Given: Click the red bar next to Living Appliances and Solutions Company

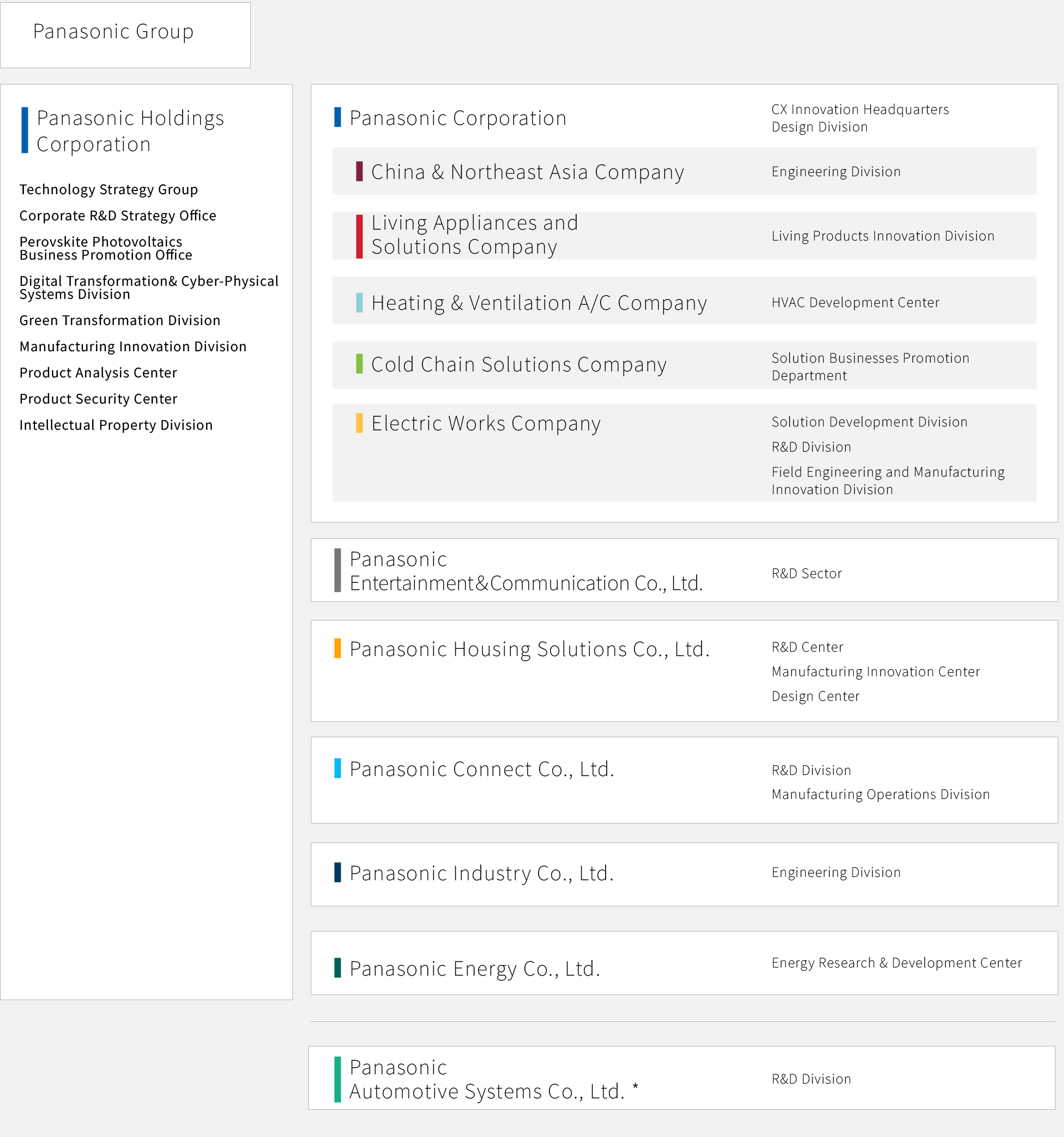Looking at the screenshot, I should (359, 234).
